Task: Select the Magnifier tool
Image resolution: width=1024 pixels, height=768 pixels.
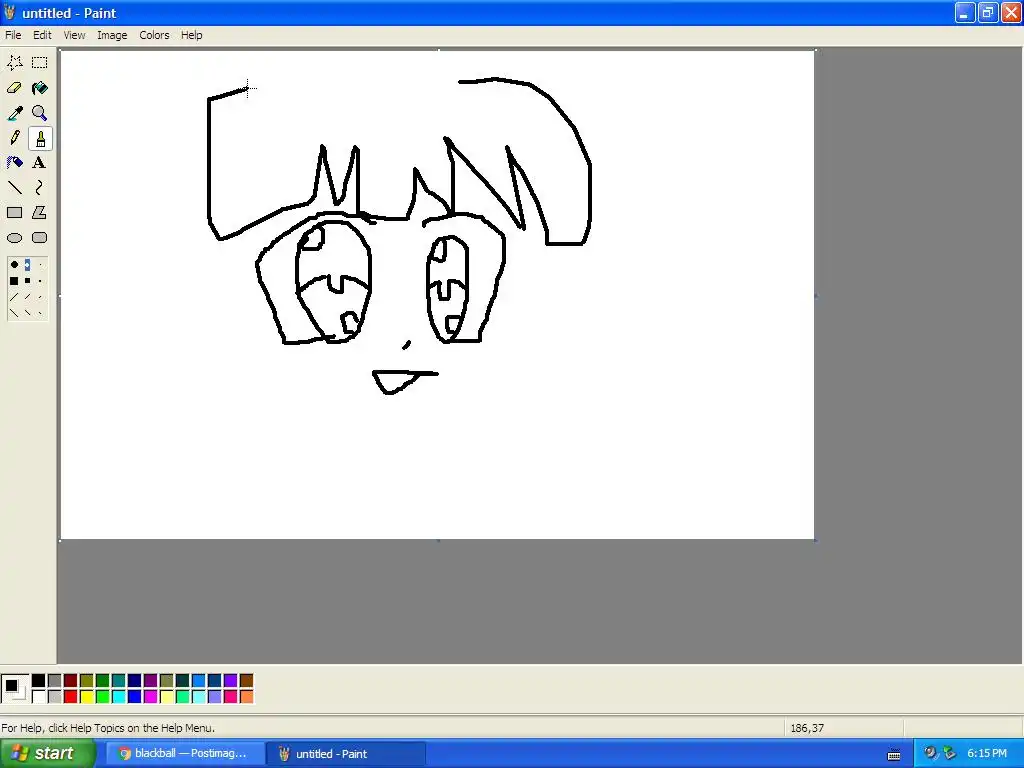Action: pos(40,113)
